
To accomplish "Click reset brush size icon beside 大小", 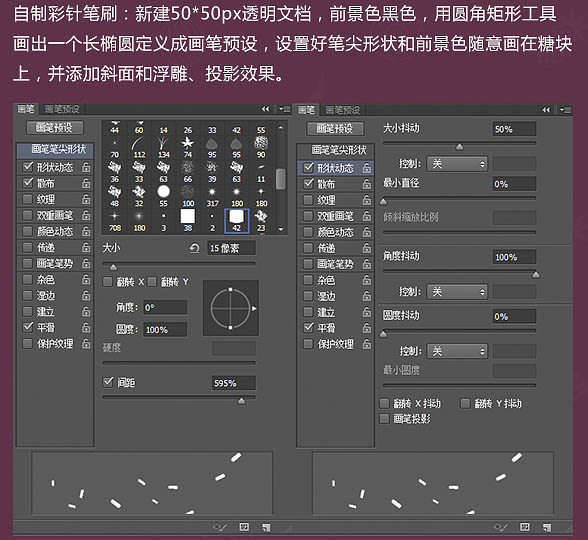I will click(194, 248).
